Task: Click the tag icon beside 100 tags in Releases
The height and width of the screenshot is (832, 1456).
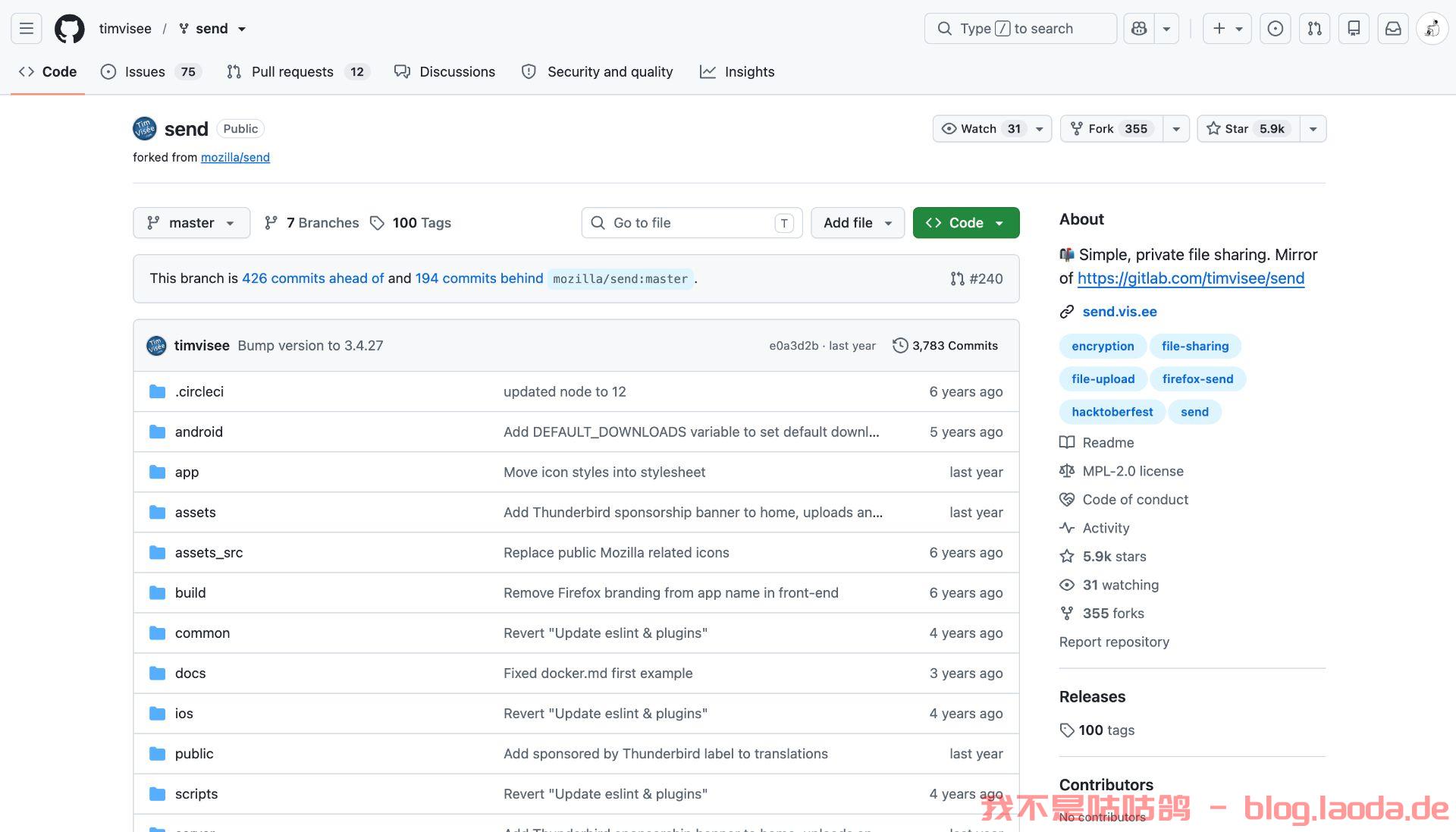Action: coord(1067,730)
